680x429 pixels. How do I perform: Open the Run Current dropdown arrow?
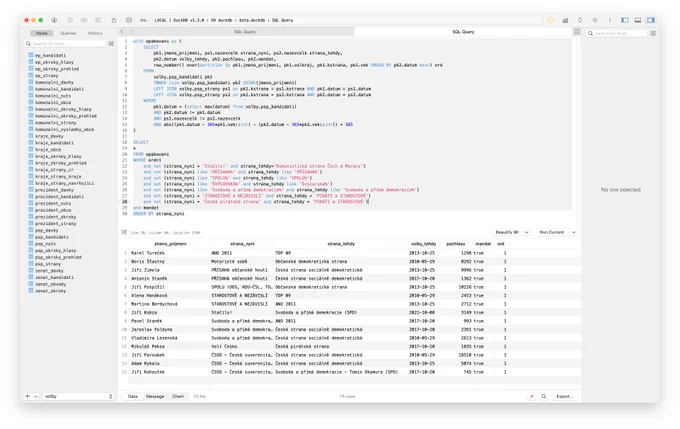pyautogui.click(x=573, y=233)
